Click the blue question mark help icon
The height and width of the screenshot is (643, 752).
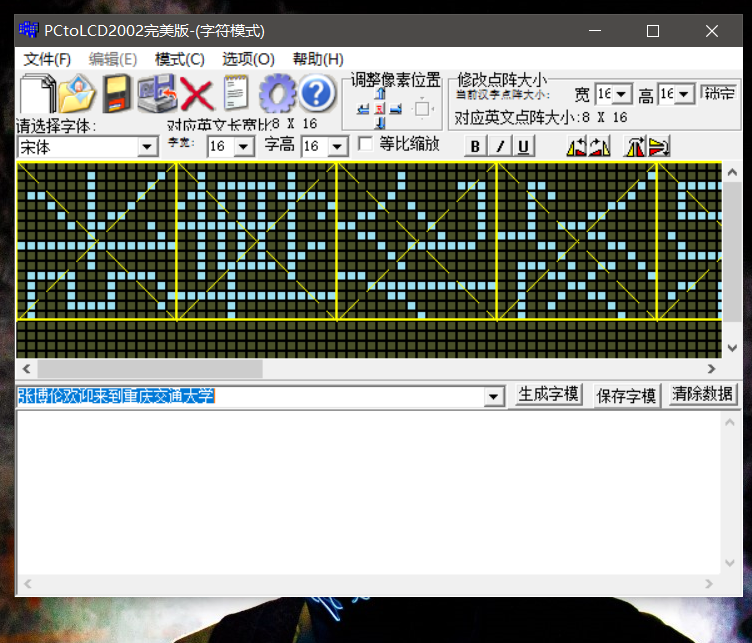(x=317, y=93)
